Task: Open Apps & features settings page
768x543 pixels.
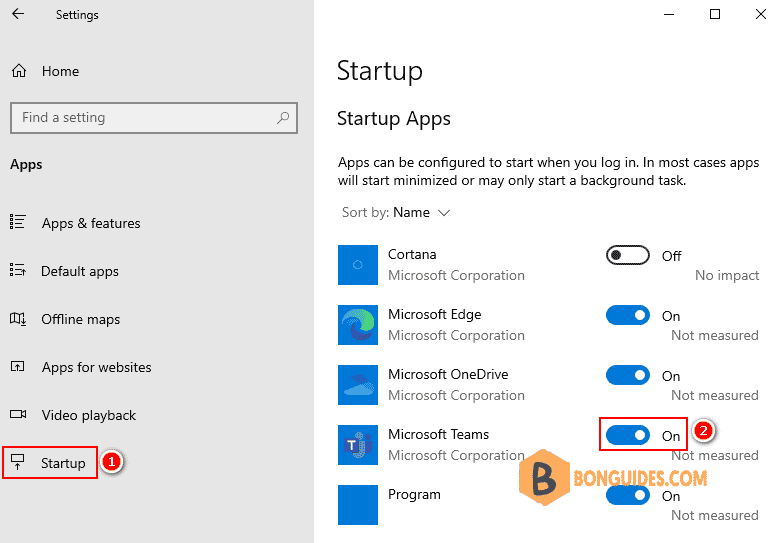Action: tap(91, 223)
